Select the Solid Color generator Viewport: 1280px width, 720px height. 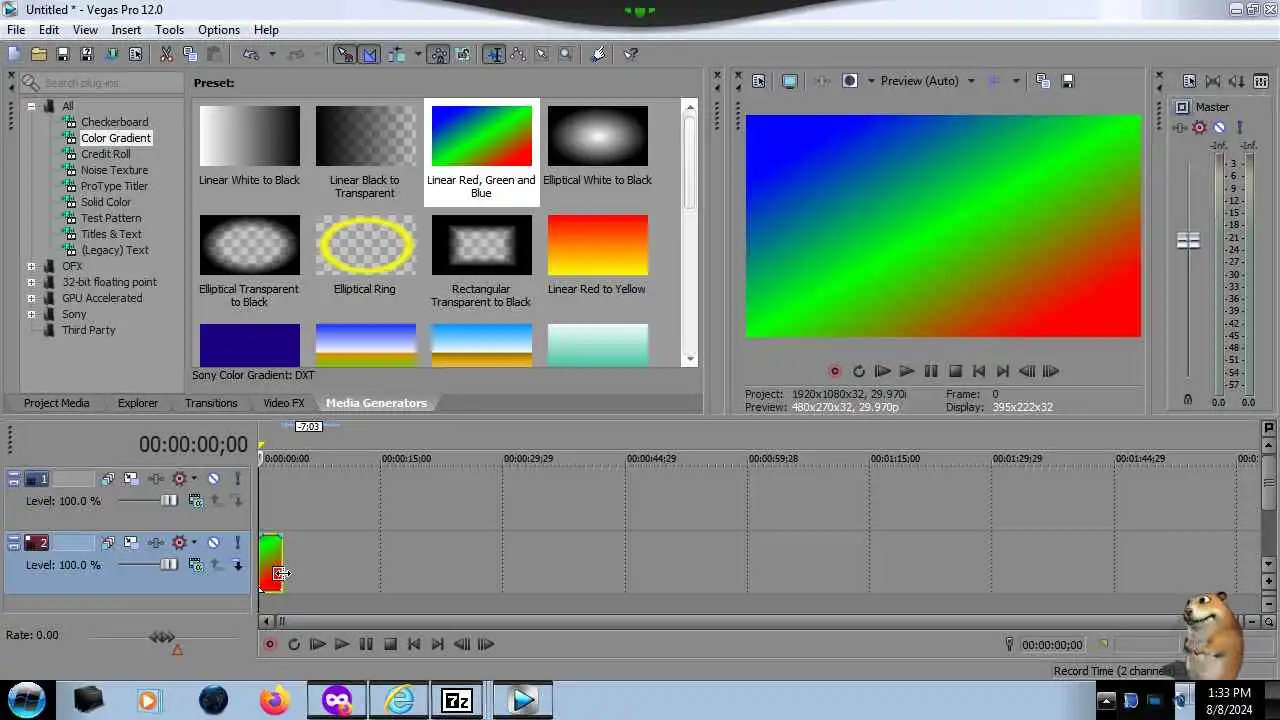tap(106, 202)
